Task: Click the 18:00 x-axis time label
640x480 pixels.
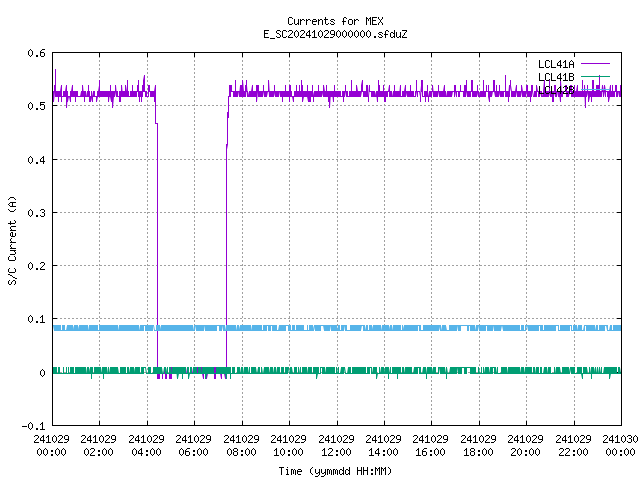Action: [478, 452]
